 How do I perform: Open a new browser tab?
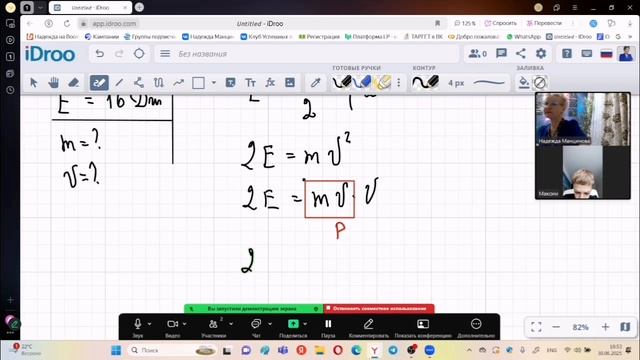[x=139, y=7]
